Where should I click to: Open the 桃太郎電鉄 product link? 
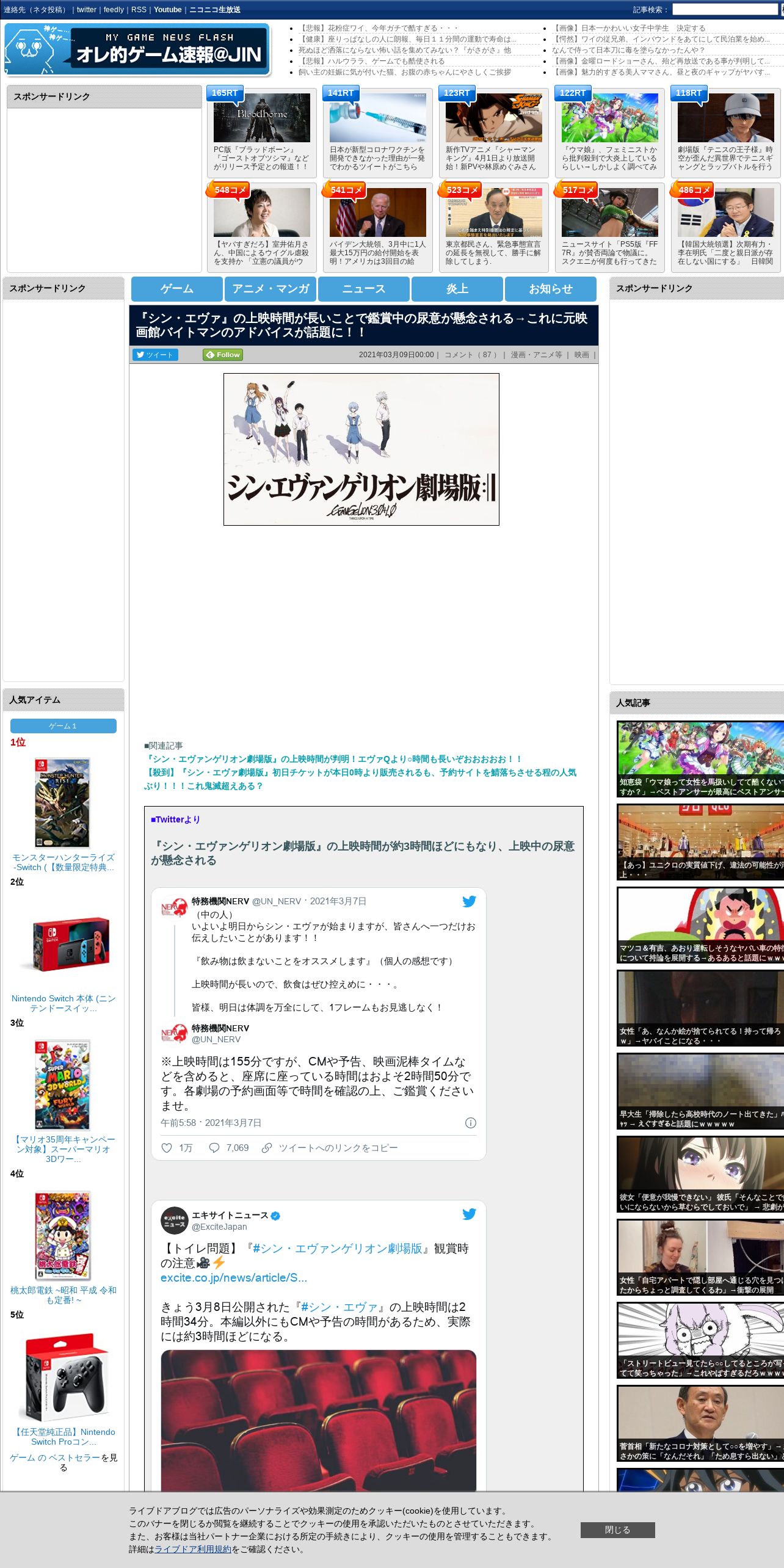64,1295
